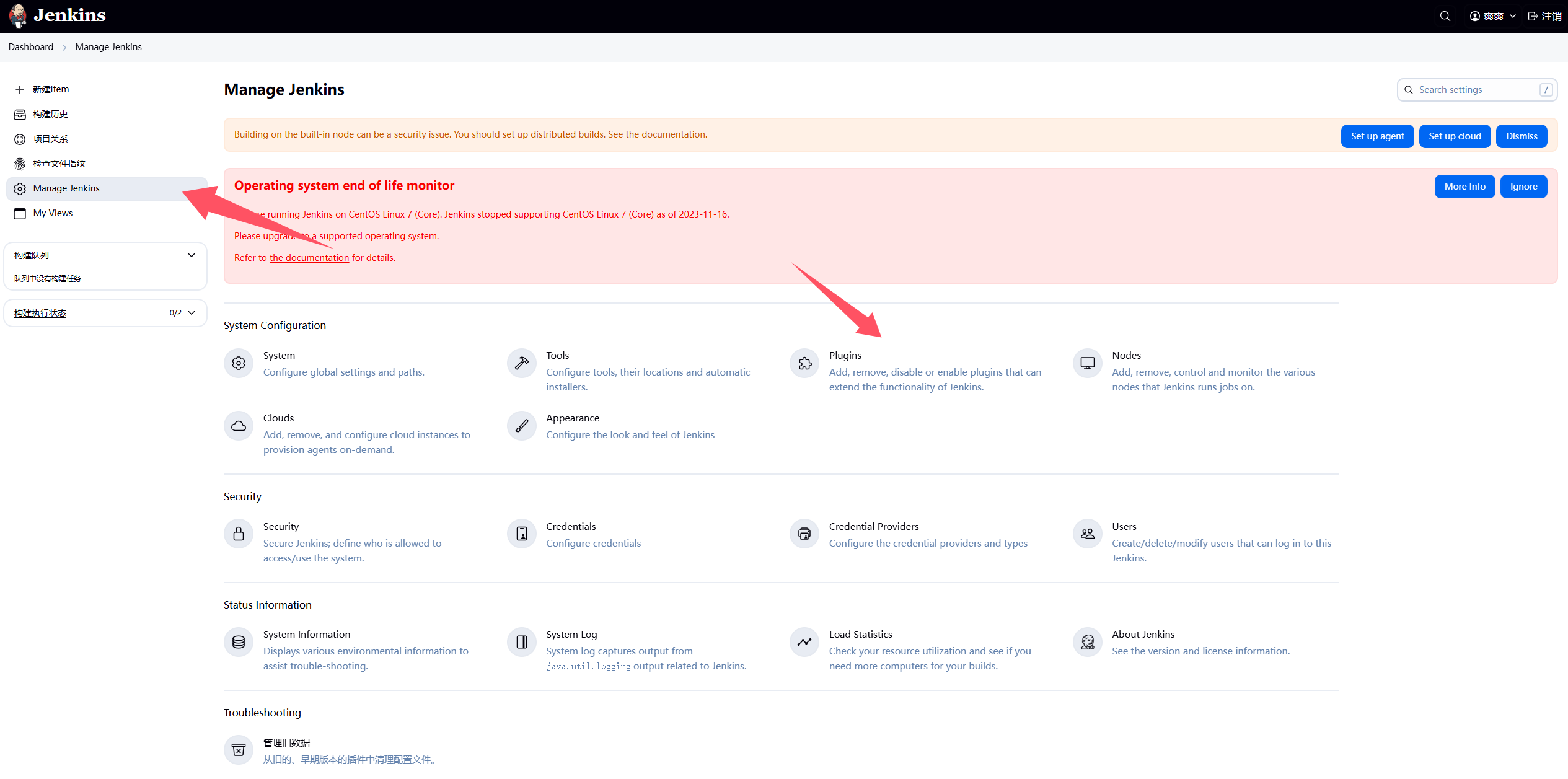Open Nodes title link
The image size is (1568, 779).
(x=1127, y=356)
